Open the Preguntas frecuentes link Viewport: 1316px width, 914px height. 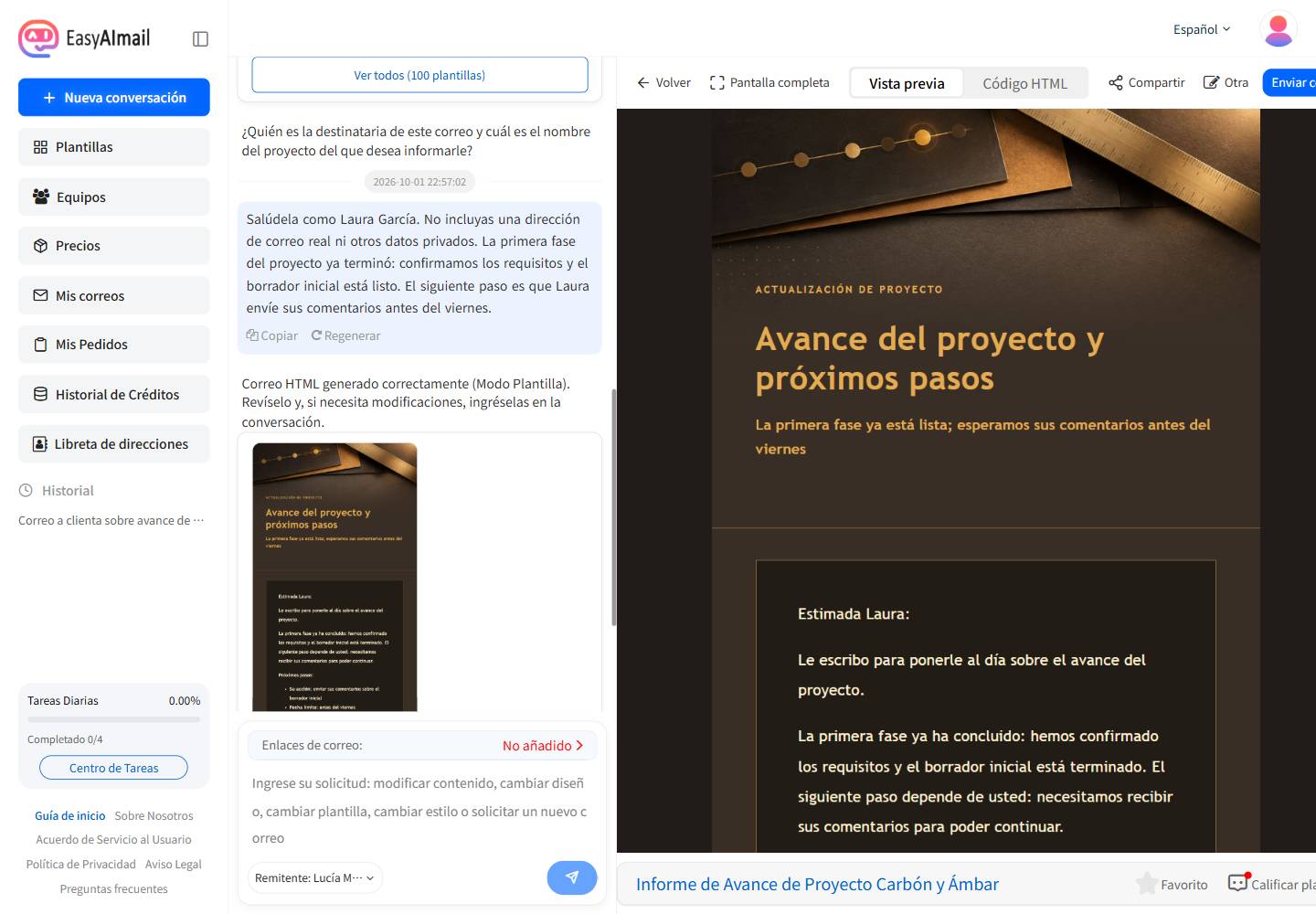[x=114, y=888]
